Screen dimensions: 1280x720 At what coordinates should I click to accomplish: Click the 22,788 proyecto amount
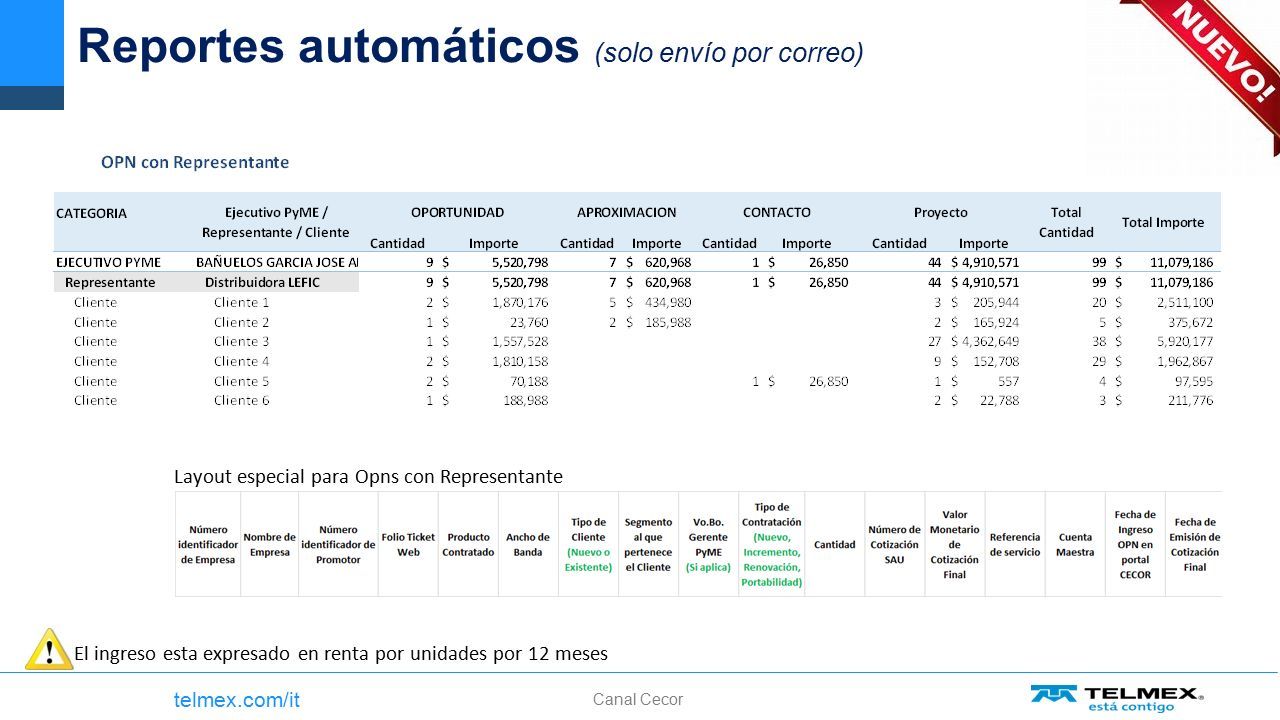pyautogui.click(x=999, y=400)
